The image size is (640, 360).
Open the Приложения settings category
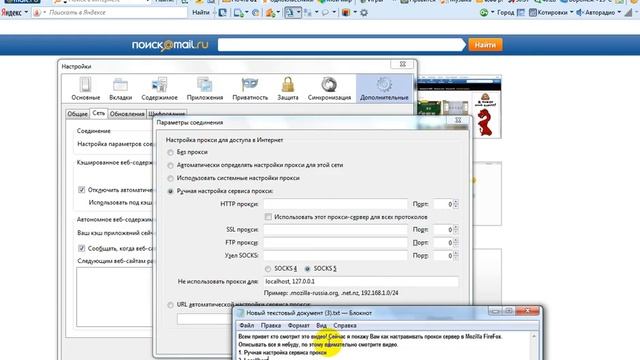204,89
